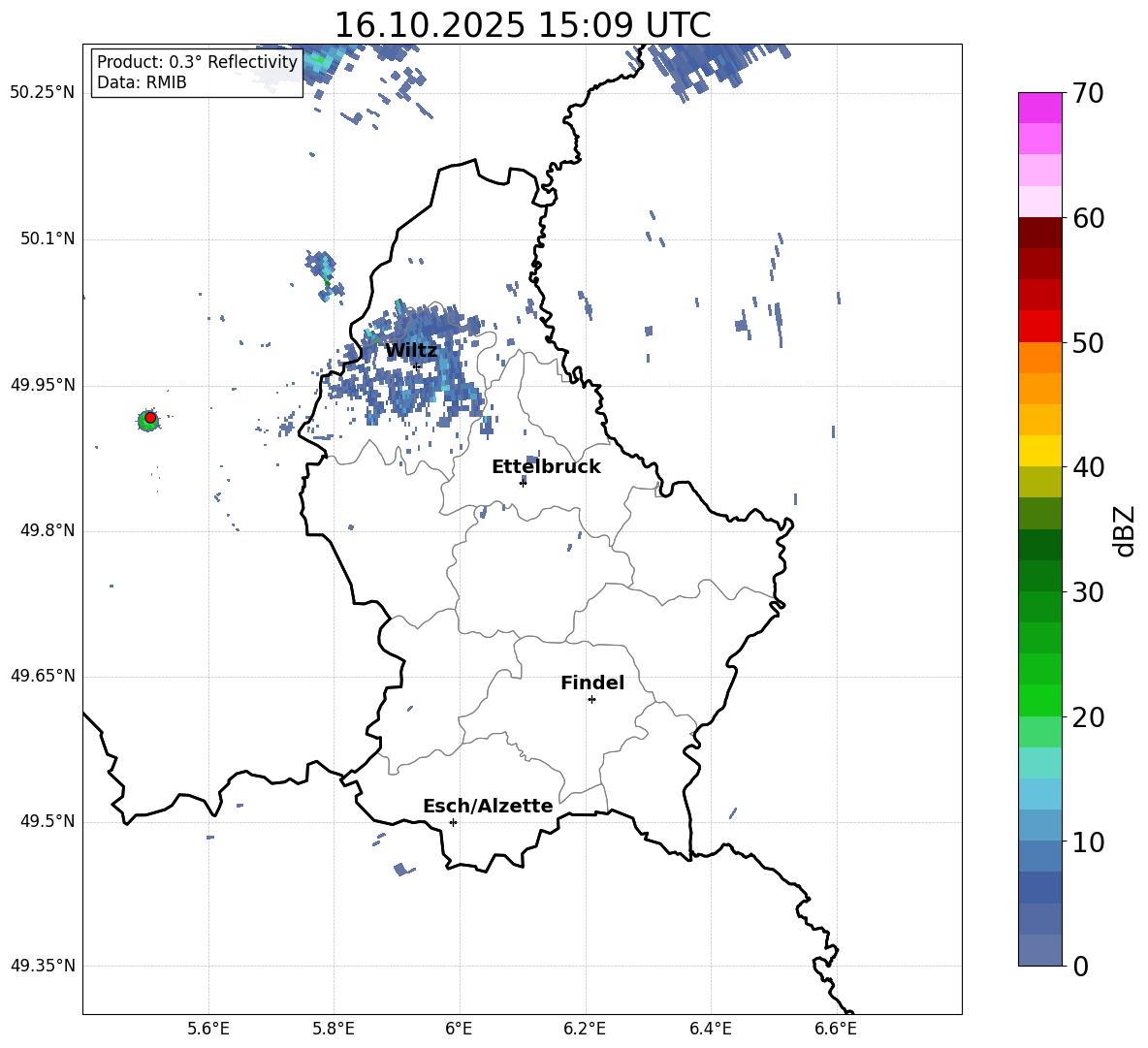The height and width of the screenshot is (1048, 1148).
Task: Click the 49.65°N latitude label
Action: coord(43,676)
